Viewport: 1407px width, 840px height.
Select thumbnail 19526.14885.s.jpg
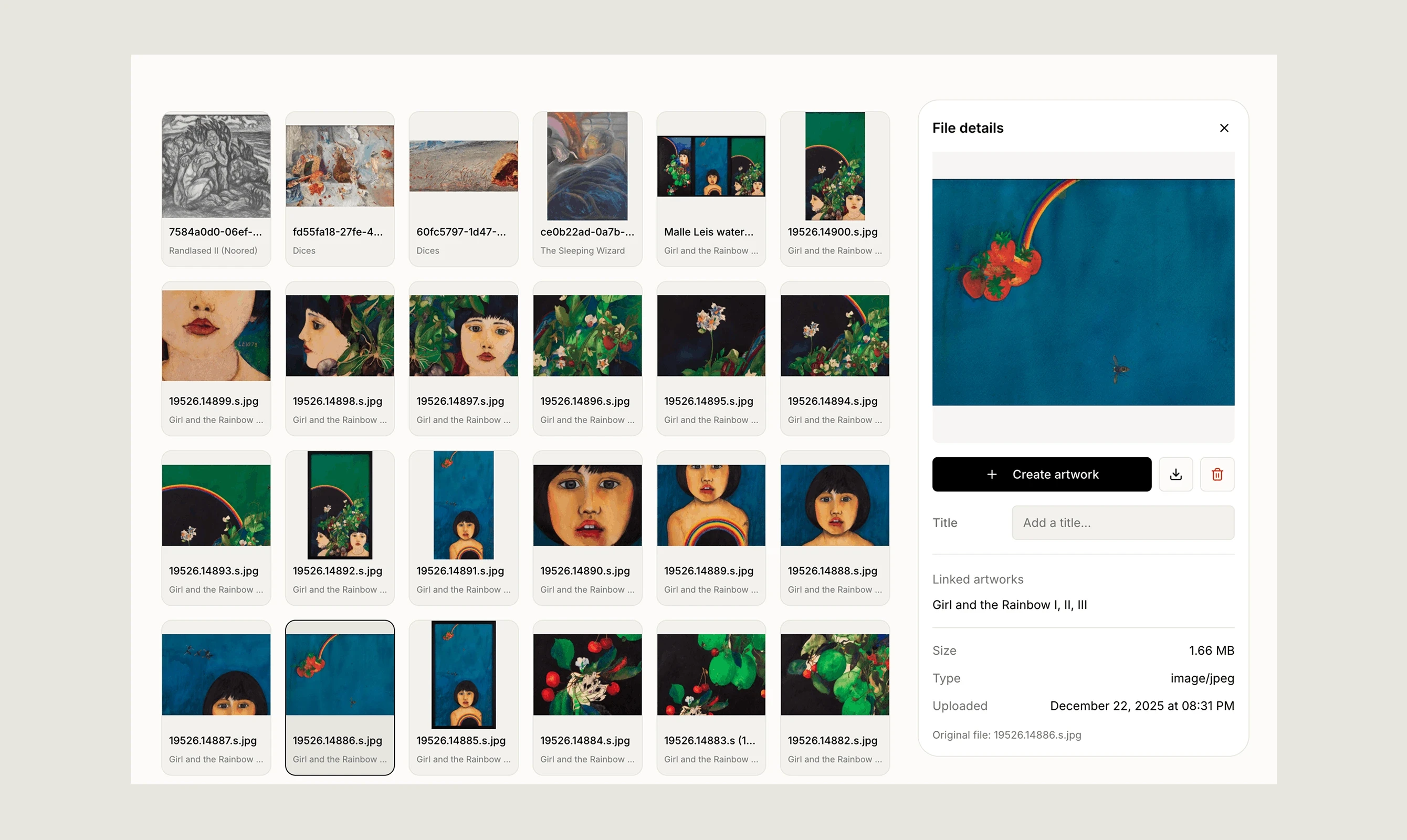click(x=463, y=674)
